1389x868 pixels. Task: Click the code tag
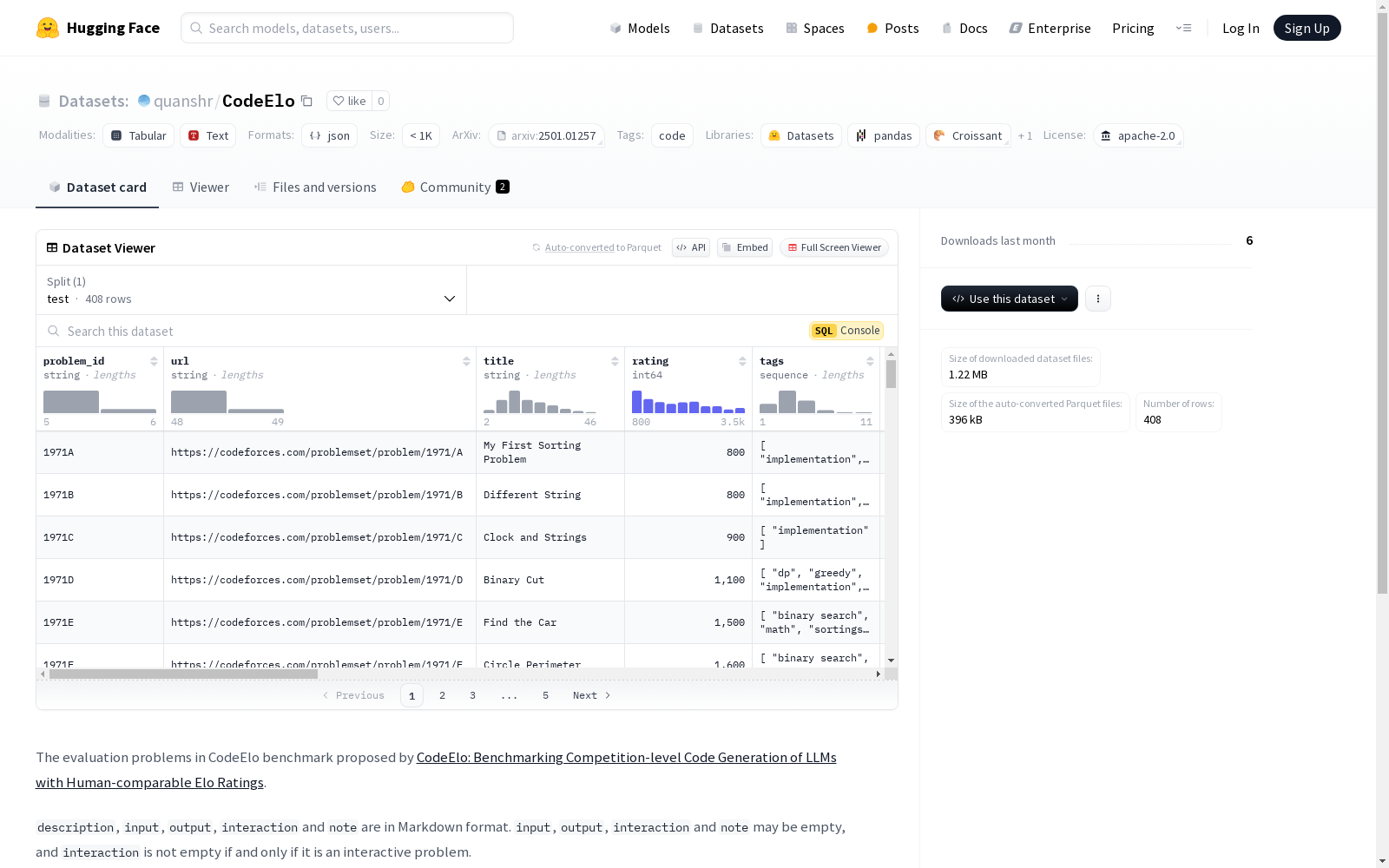(x=672, y=135)
